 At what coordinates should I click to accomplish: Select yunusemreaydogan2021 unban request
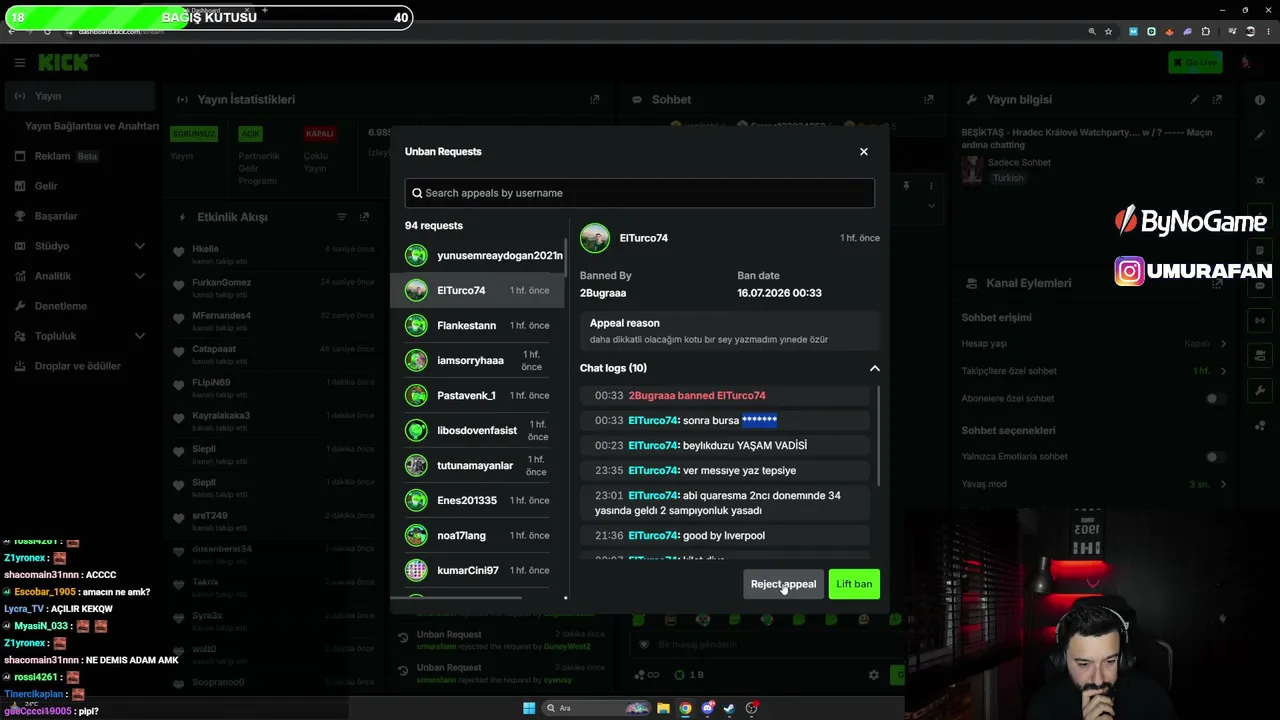tap(484, 255)
